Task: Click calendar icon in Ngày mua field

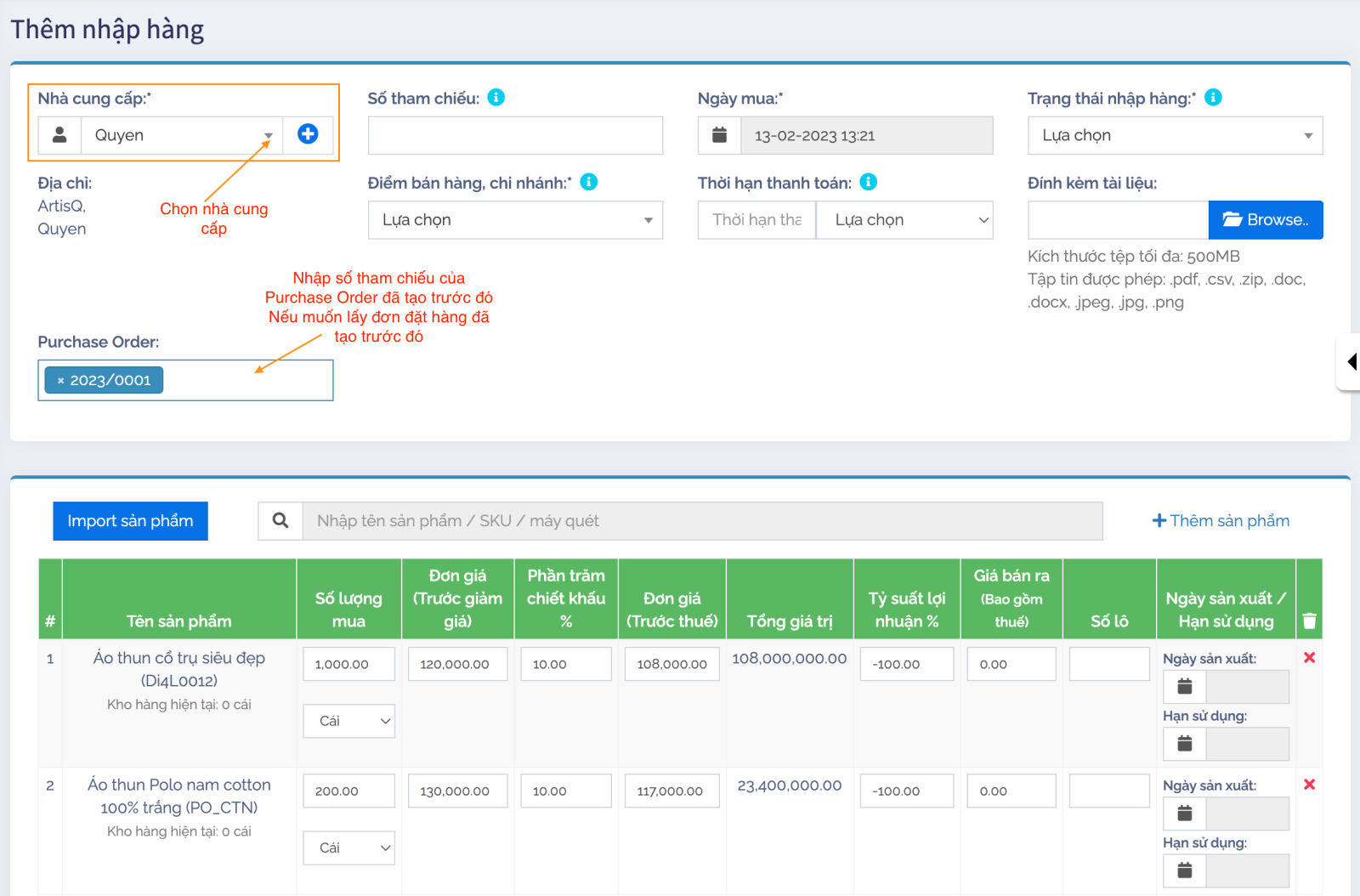Action: click(x=719, y=135)
